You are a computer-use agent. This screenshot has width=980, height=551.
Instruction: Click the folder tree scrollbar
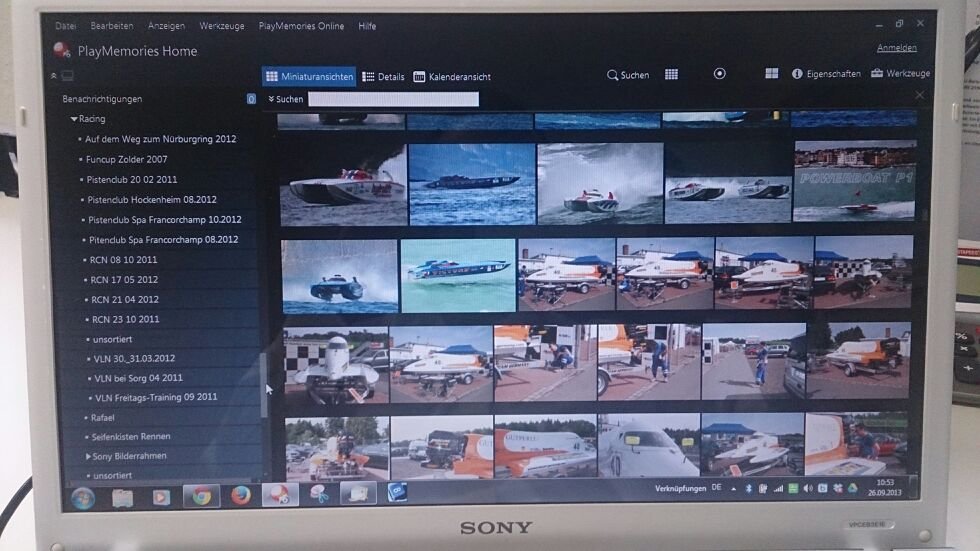pyautogui.click(x=264, y=384)
